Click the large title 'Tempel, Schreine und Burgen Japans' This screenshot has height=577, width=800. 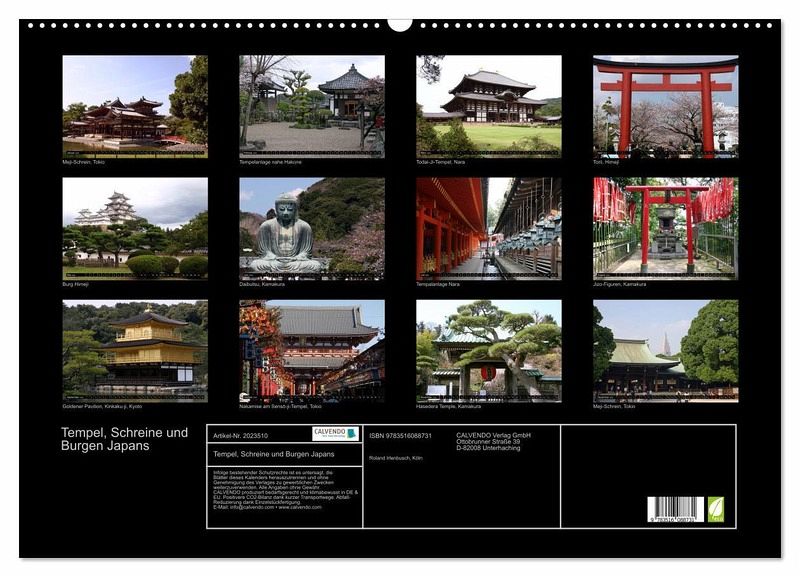point(124,439)
